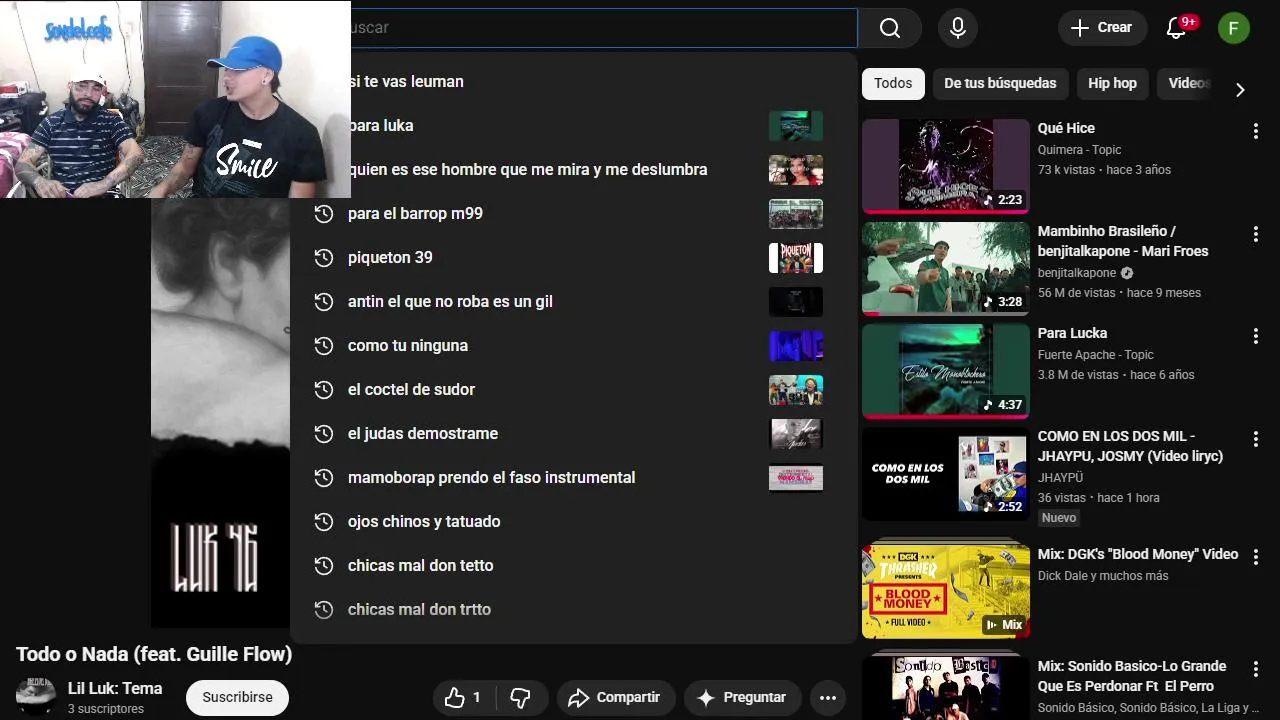Open the Qué Hice video thumbnail
This screenshot has height=720, width=1280.
click(946, 166)
